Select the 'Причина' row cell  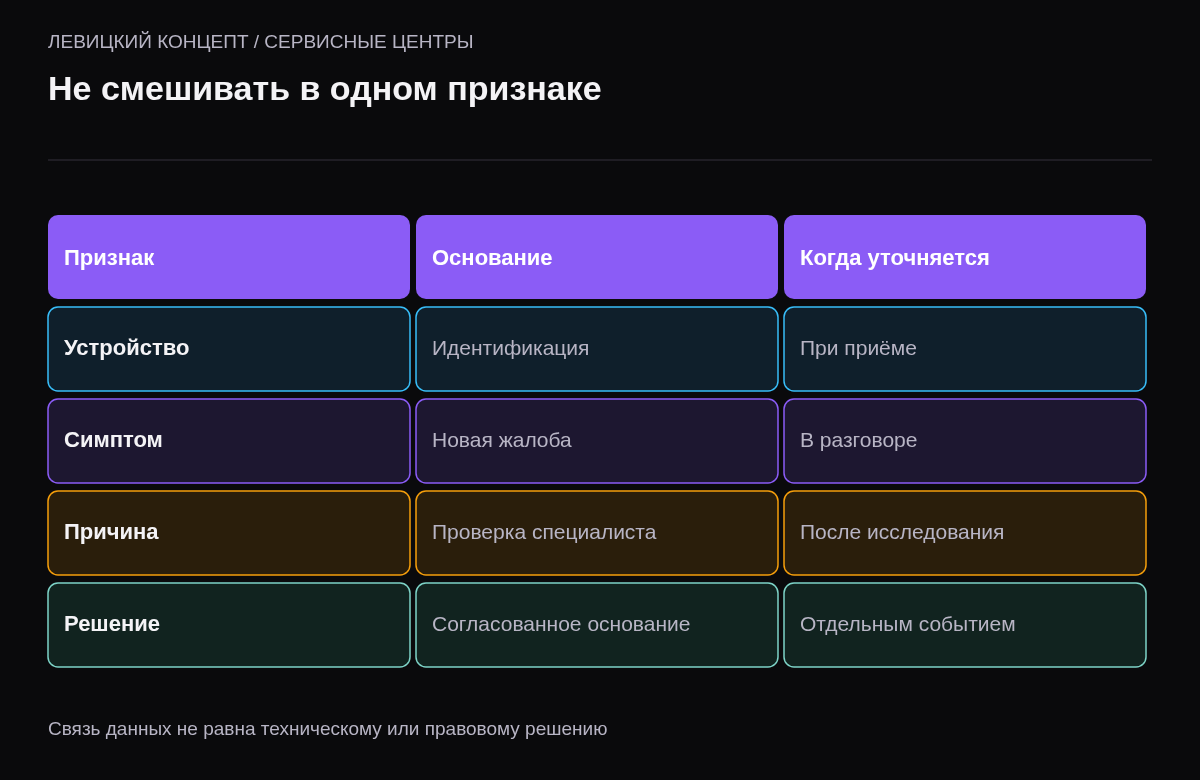(x=229, y=533)
